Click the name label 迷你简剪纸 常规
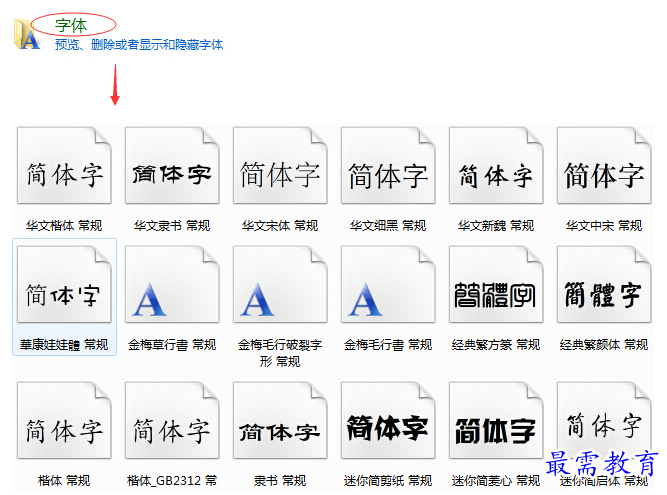Viewport: 667px width, 495px height. tap(388, 481)
